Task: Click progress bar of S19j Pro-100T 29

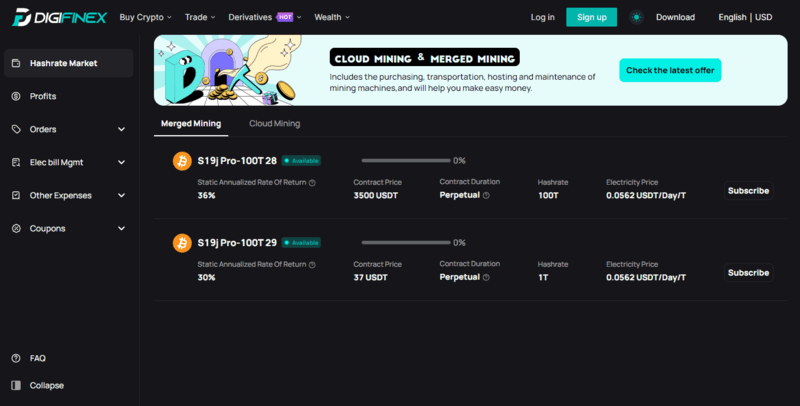Action: point(406,243)
